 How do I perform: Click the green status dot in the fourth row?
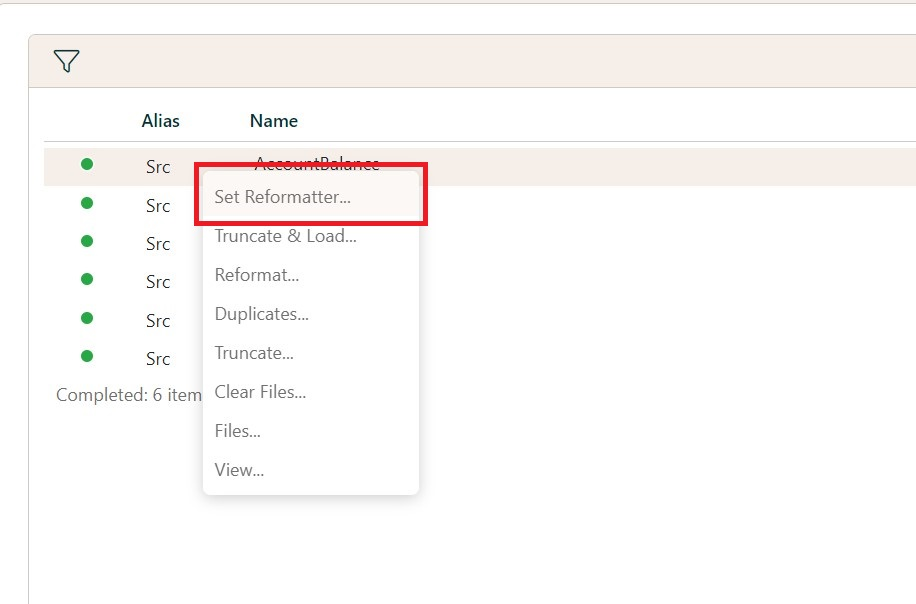tap(87, 279)
